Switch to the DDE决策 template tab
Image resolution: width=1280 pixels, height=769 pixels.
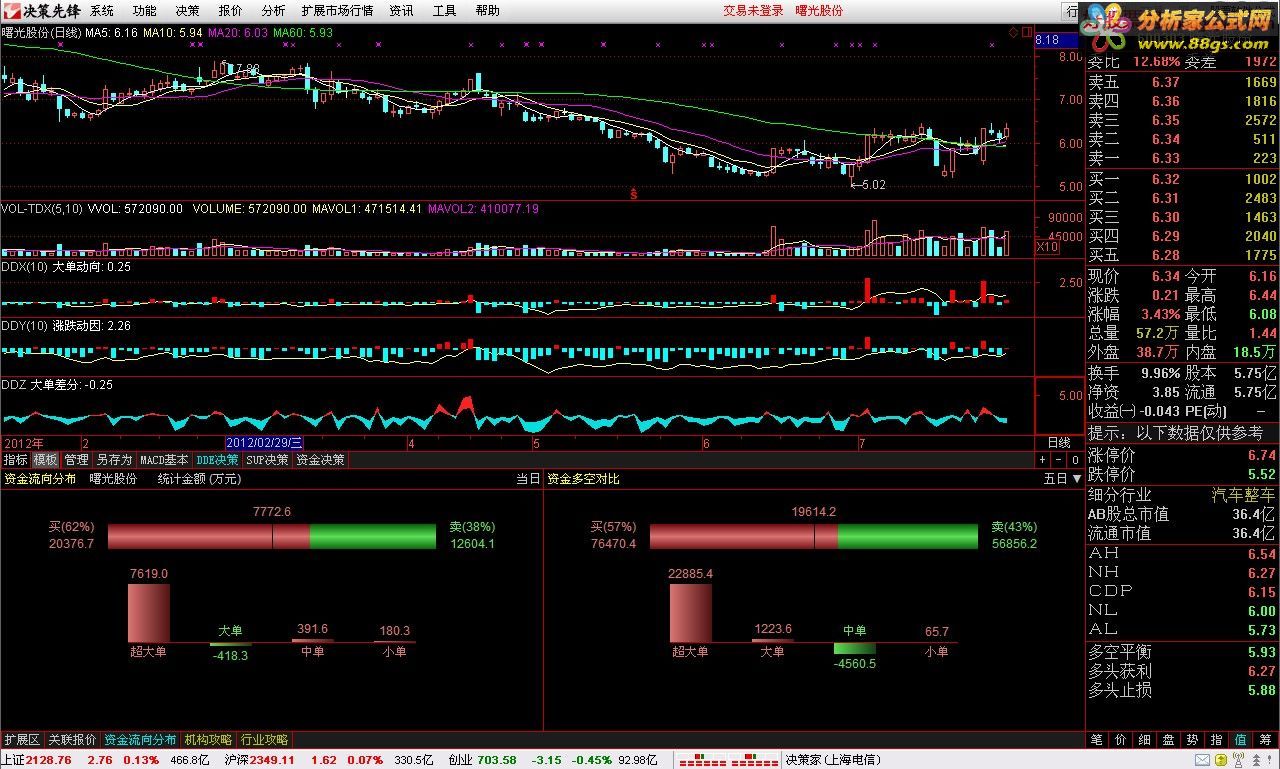tap(217, 460)
